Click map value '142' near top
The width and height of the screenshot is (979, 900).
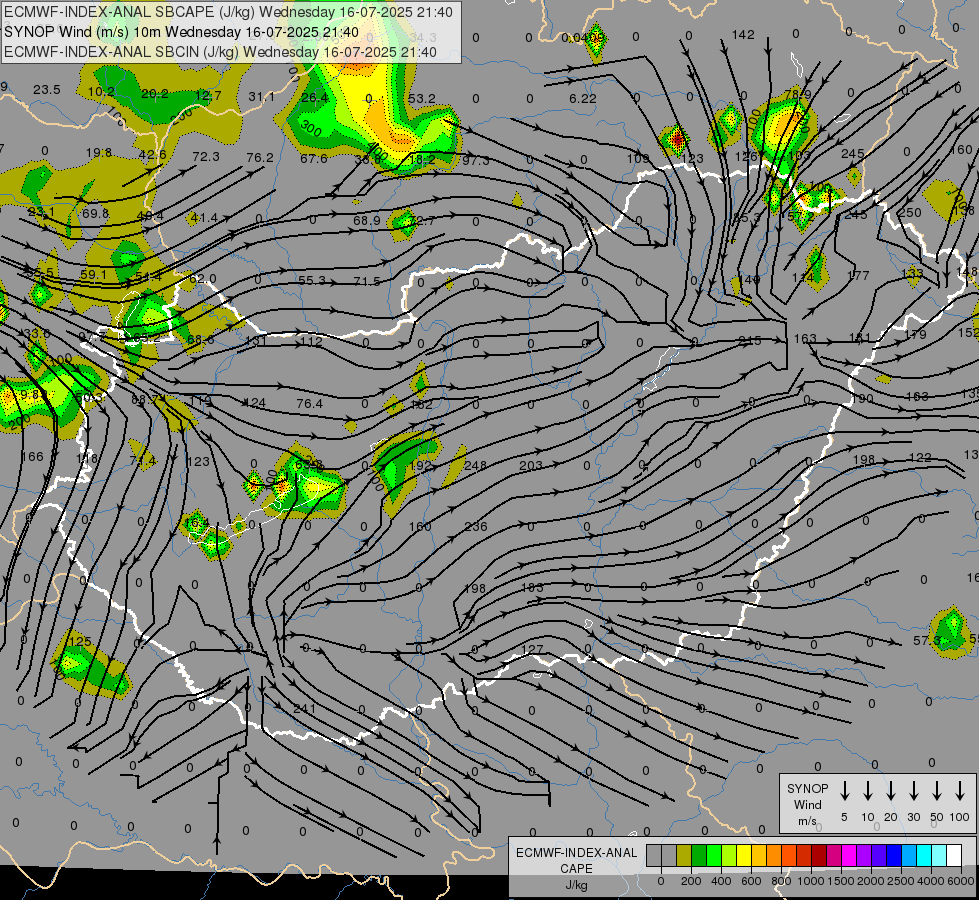pyautogui.click(x=743, y=35)
